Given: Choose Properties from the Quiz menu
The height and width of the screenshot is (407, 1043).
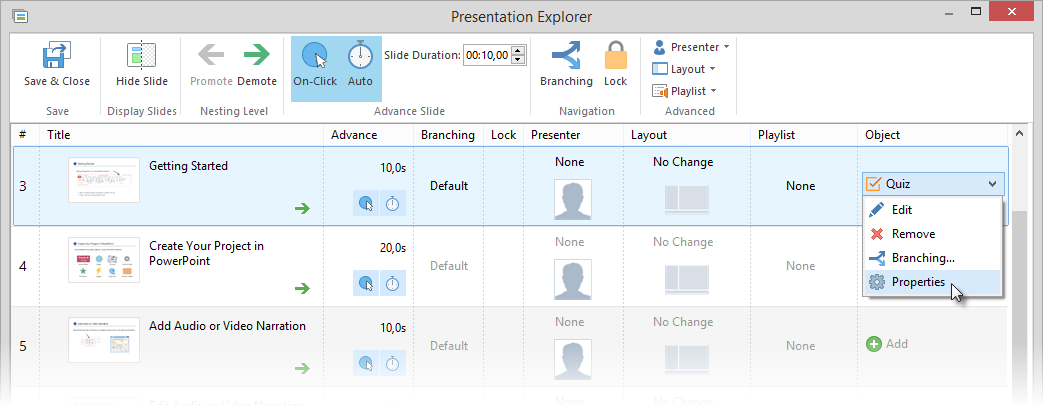Looking at the screenshot, I should tap(918, 282).
